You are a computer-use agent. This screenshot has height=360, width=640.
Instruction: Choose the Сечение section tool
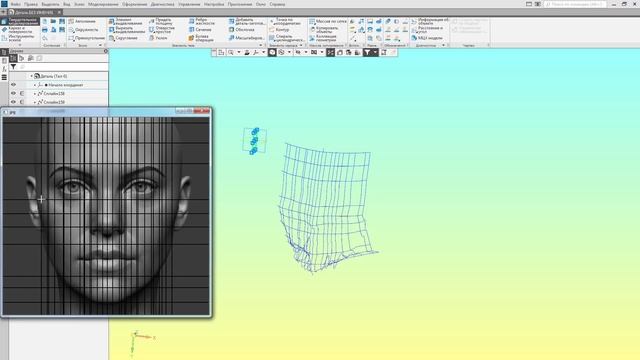click(x=200, y=30)
